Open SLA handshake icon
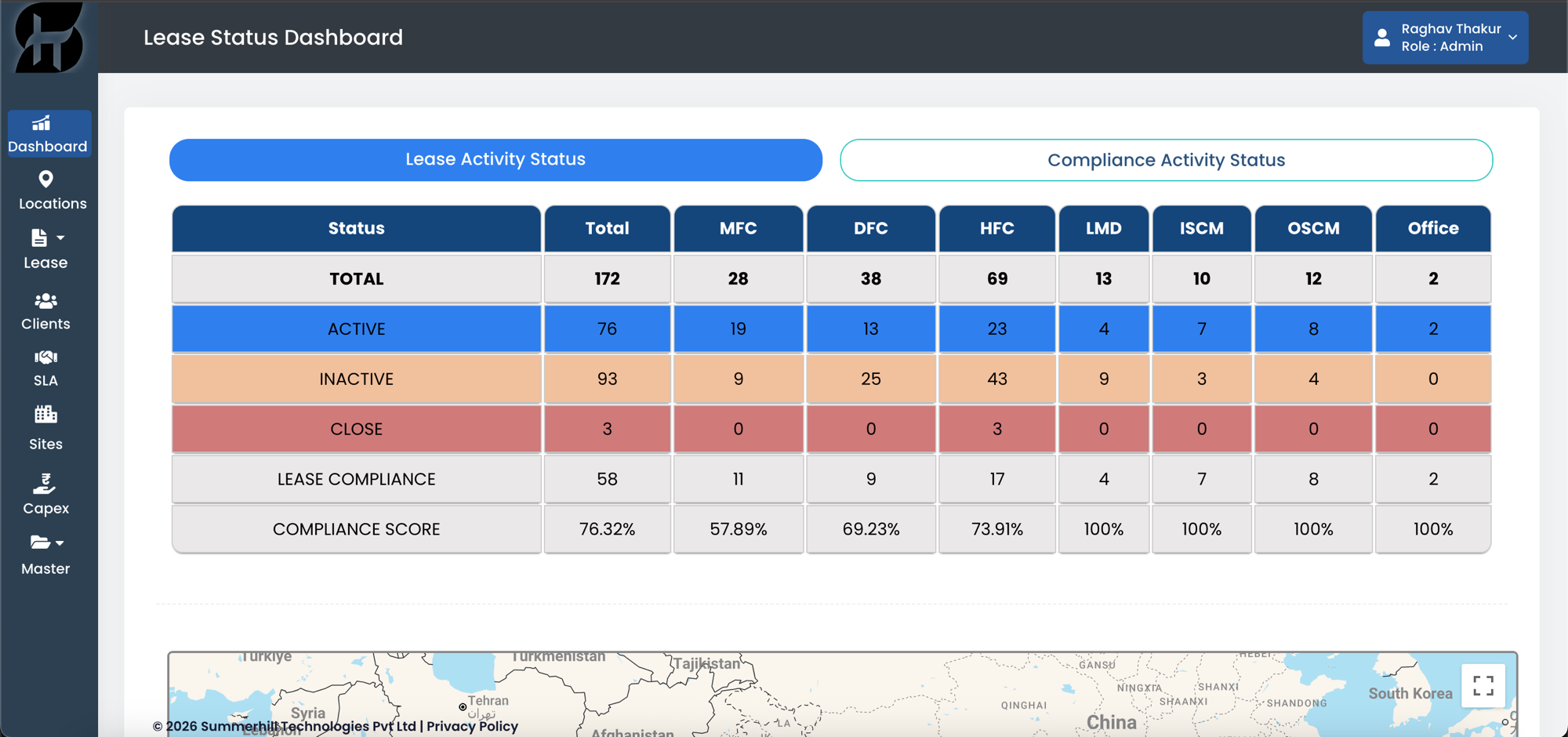The width and height of the screenshot is (1568, 737). [45, 358]
